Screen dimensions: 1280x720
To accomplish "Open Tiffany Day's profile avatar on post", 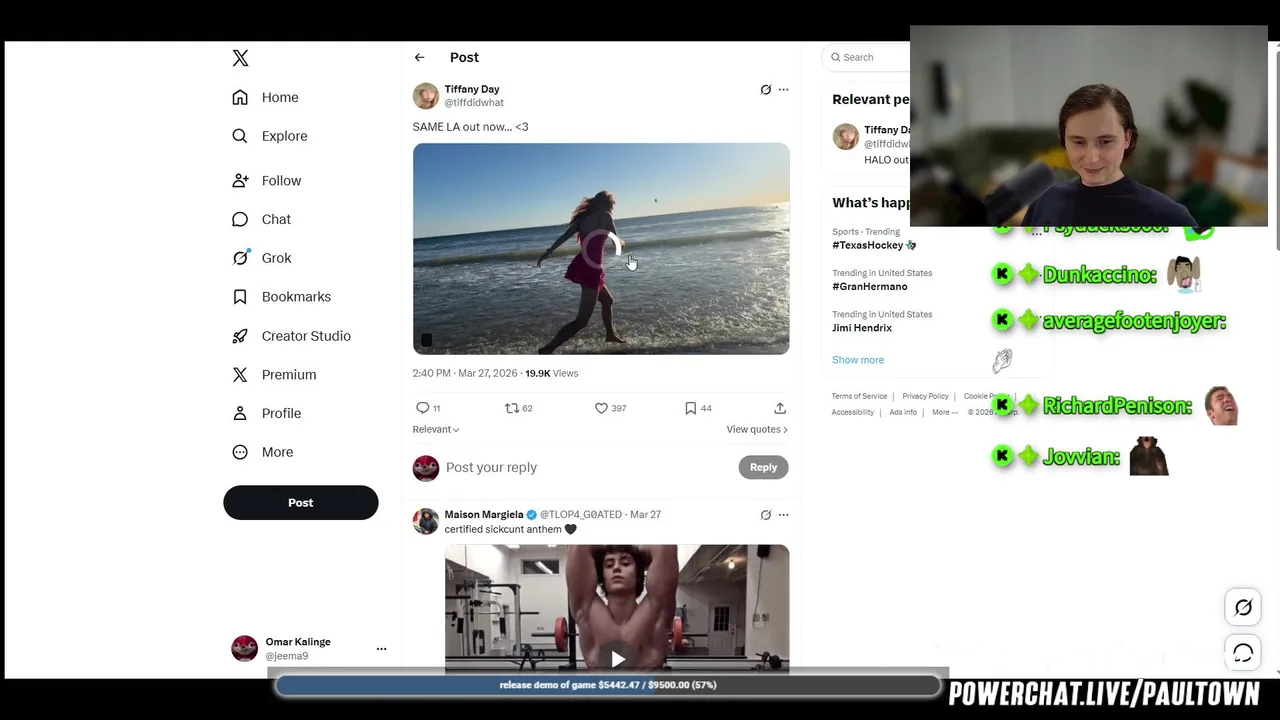I will (426, 96).
